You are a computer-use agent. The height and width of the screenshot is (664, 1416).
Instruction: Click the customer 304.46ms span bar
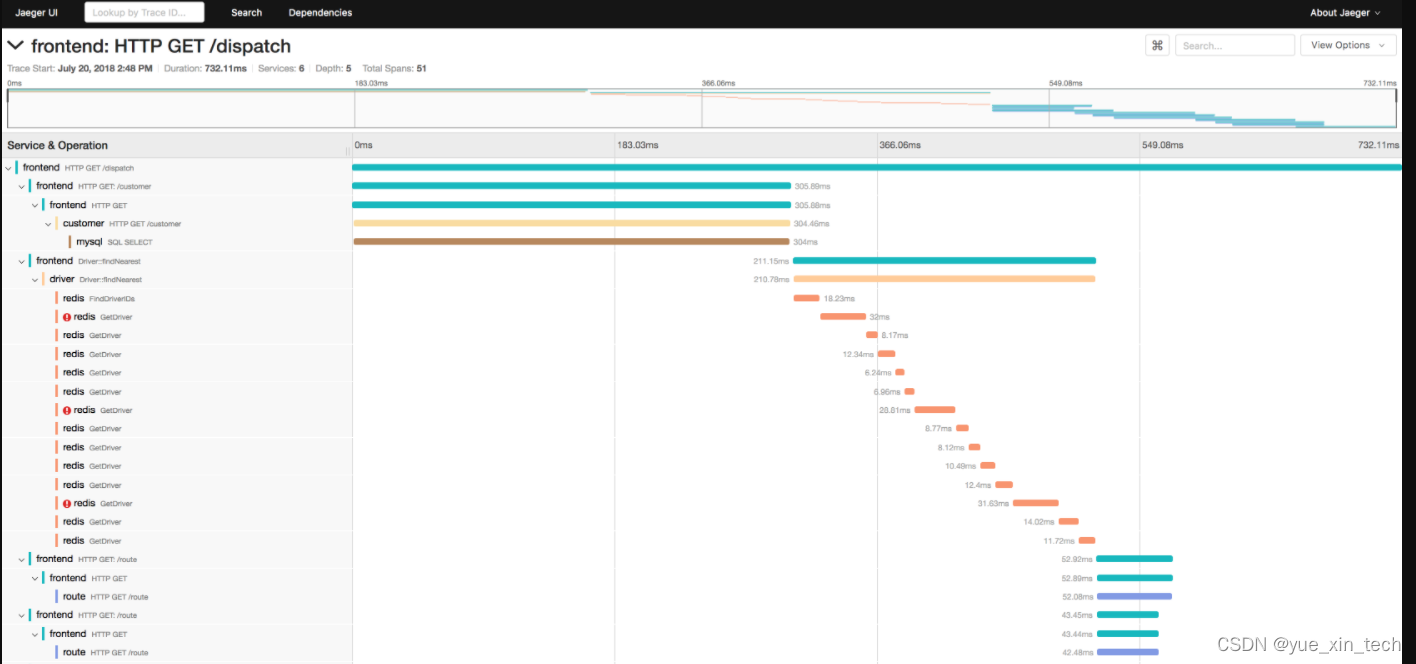coord(571,223)
